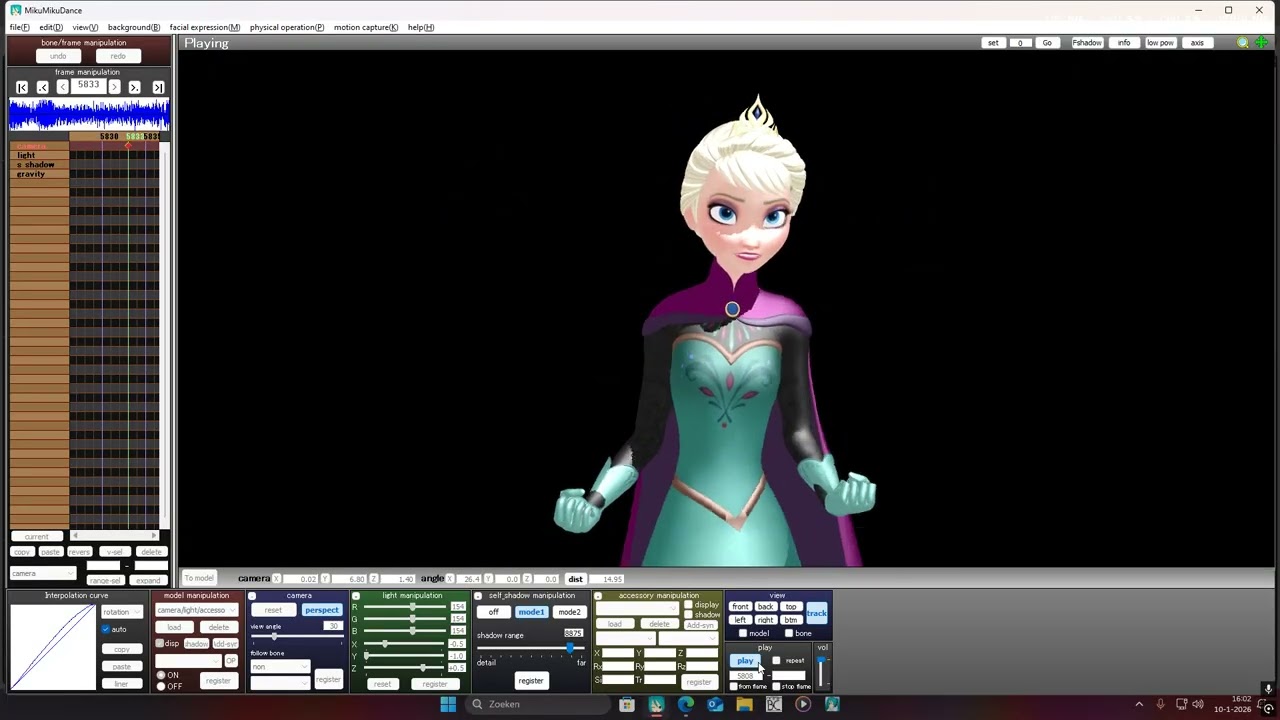Collapse the camera panel via its corner box
Viewport: 1280px width, 720px height.
pyautogui.click(x=252, y=596)
